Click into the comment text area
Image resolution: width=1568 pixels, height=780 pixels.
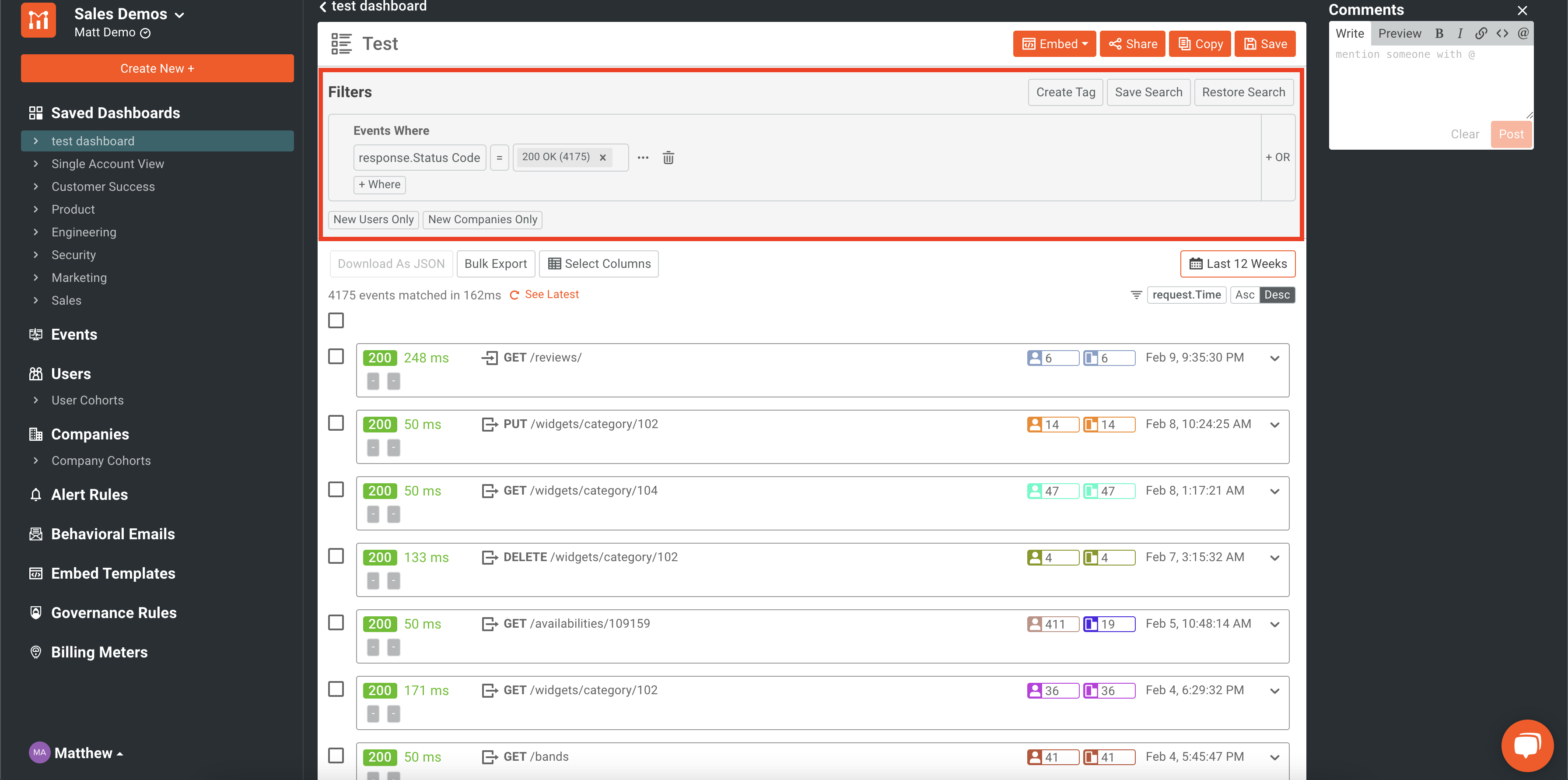pyautogui.click(x=1431, y=85)
